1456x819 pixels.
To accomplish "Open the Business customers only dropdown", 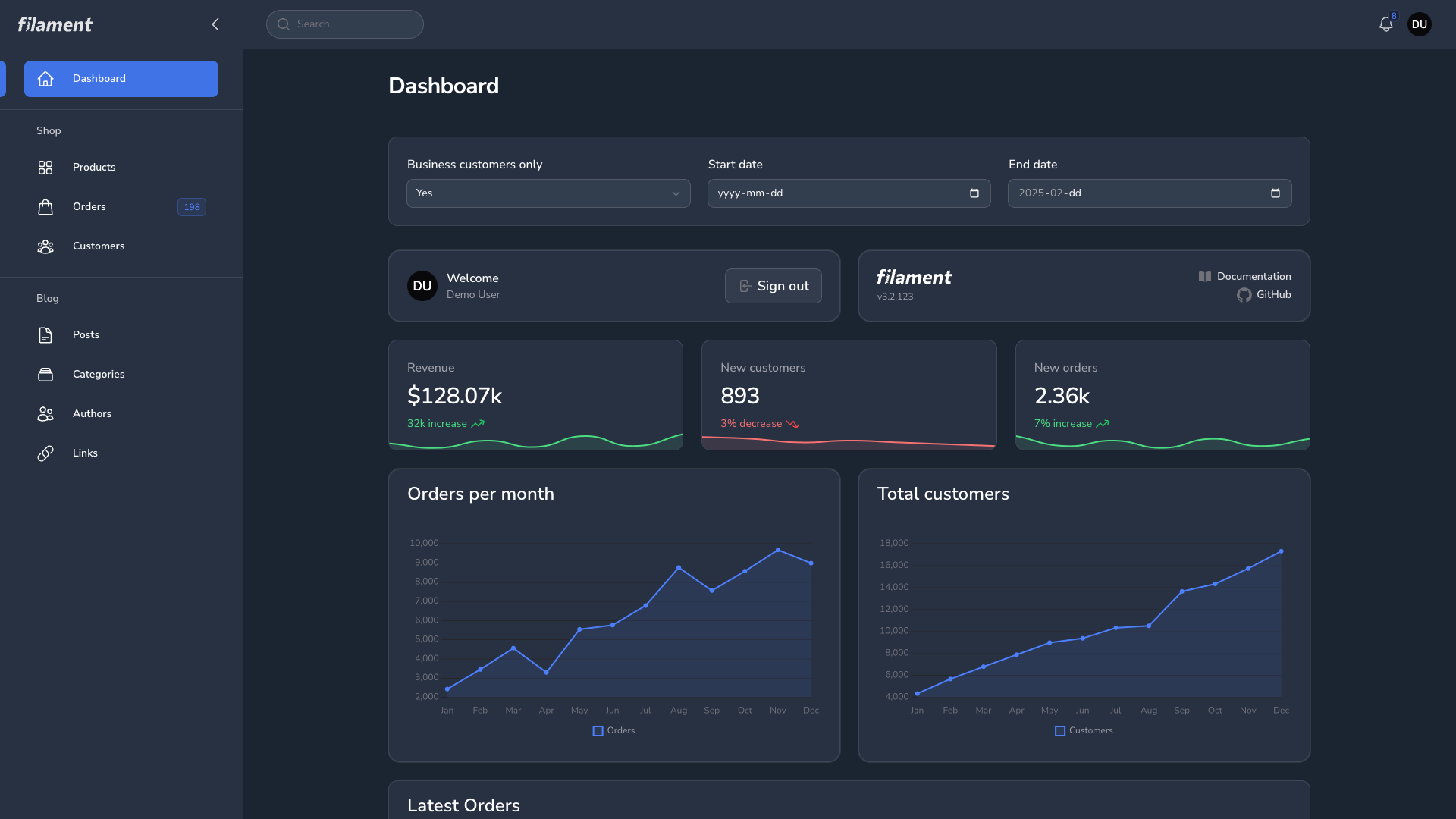I will (x=548, y=193).
